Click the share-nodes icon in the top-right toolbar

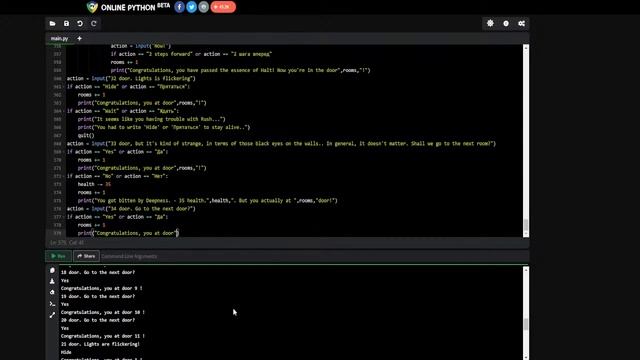tap(521, 24)
